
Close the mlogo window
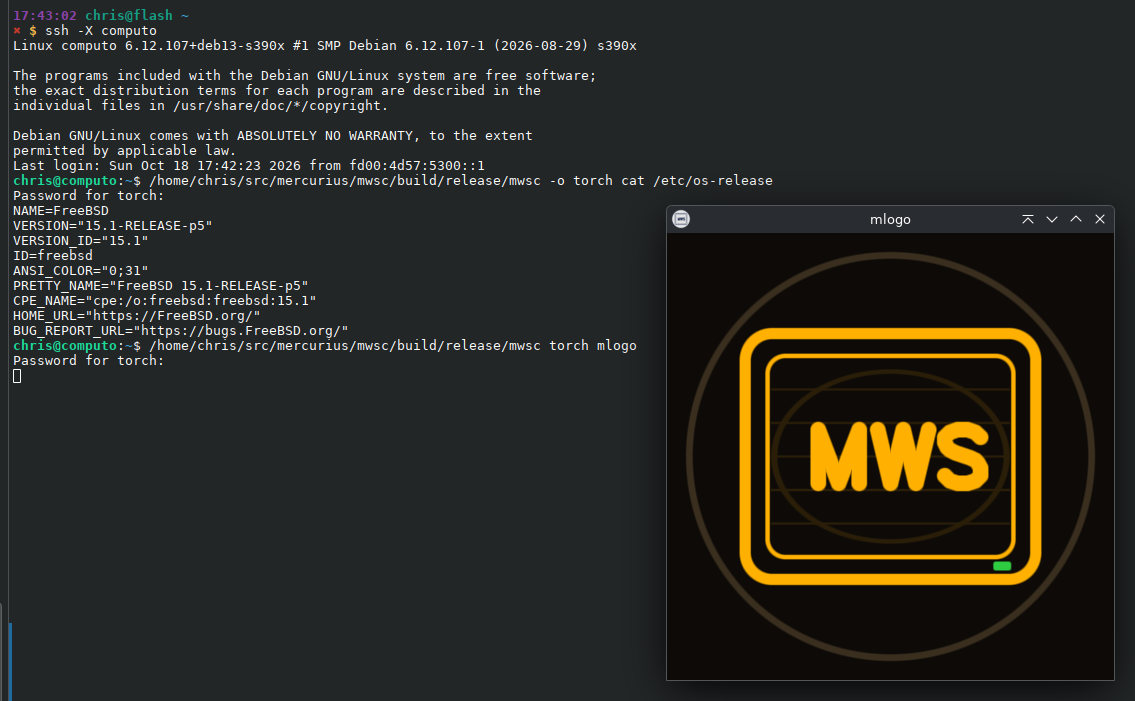click(x=1100, y=219)
